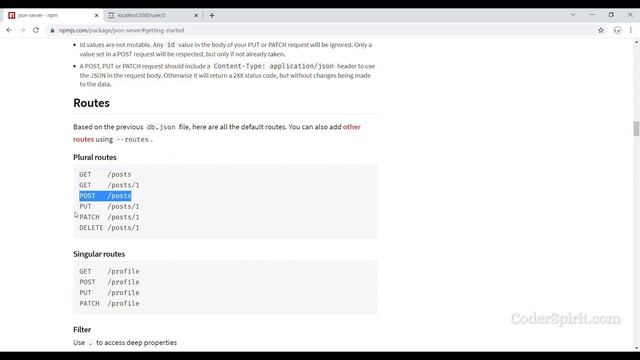
Task: Click the 'Plural routes' subheading
Action: point(95,157)
